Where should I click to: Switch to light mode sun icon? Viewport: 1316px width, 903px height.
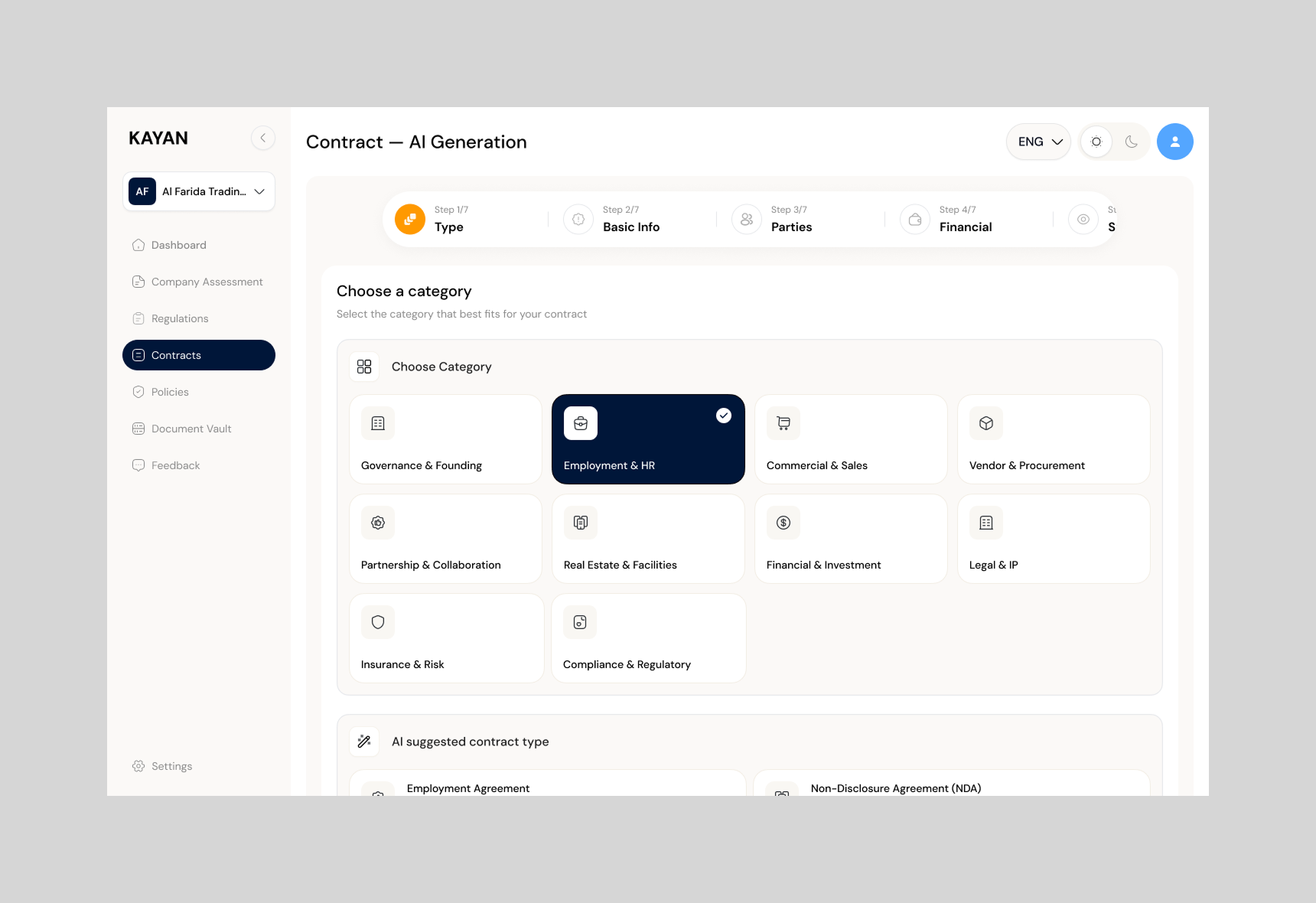tap(1096, 142)
